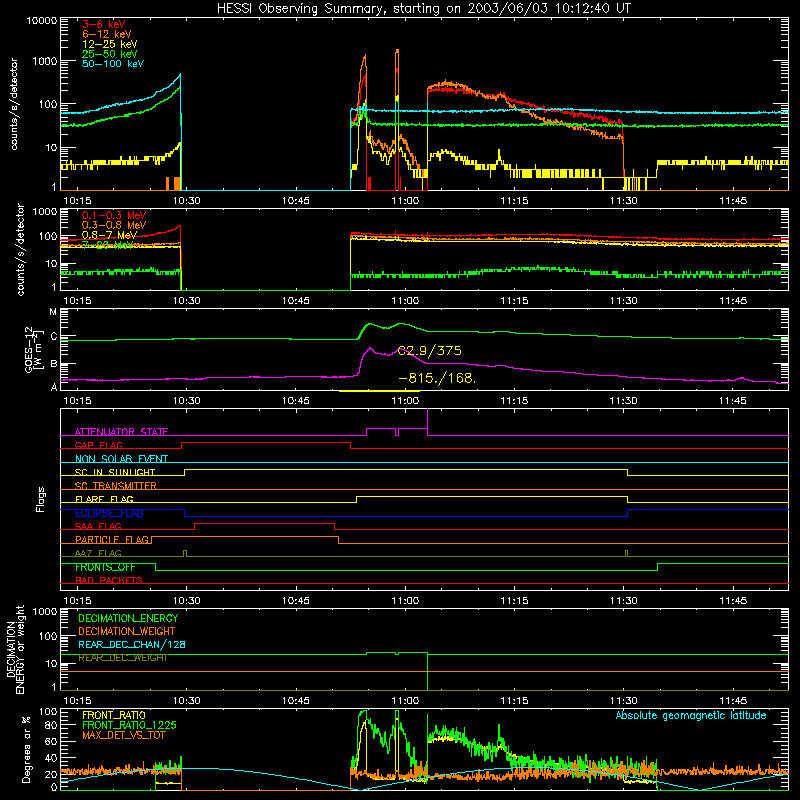Select the 3-6 keV legend label
This screenshot has width=800, height=800.
click(x=104, y=24)
